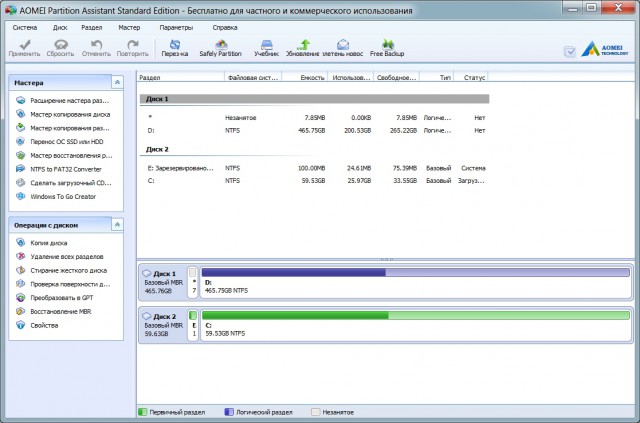The image size is (640, 423).
Task: Launch Расширение мастера раздела wizard
Action: click(63, 100)
